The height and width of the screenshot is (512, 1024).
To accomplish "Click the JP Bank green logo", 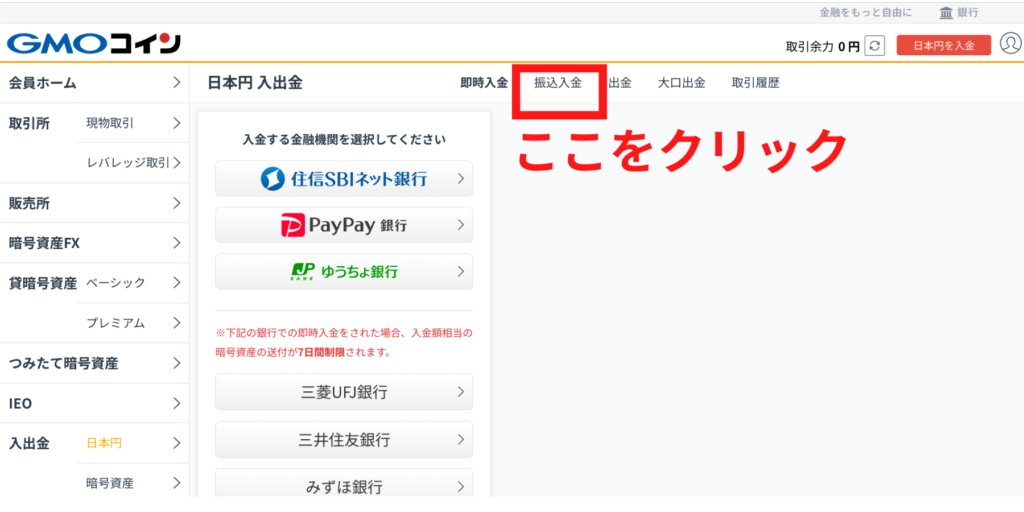I will (303, 272).
